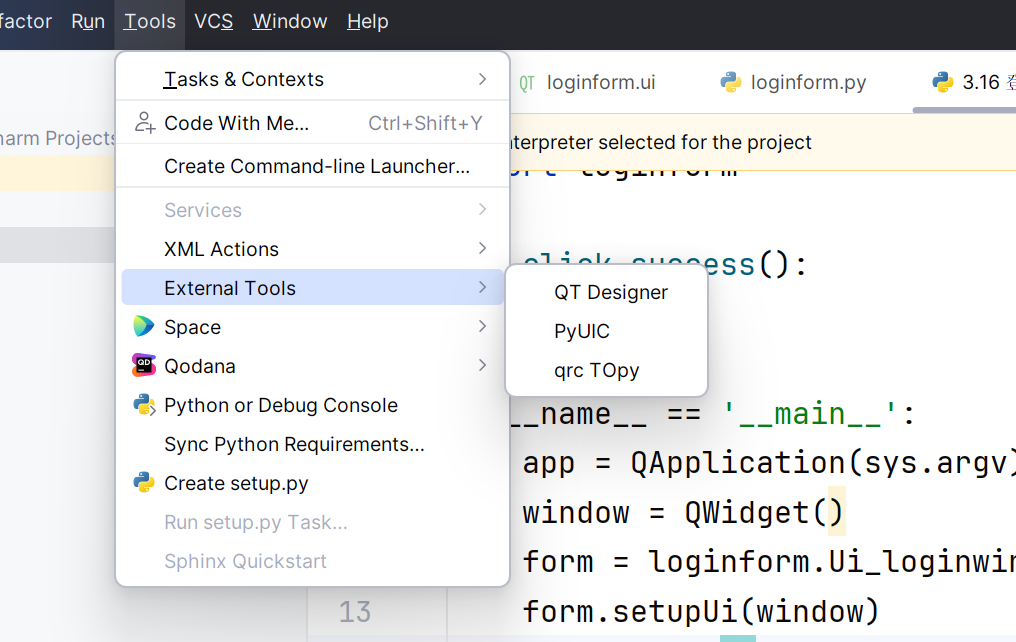
Task: Open the Tools menu in menu bar
Action: point(150,21)
